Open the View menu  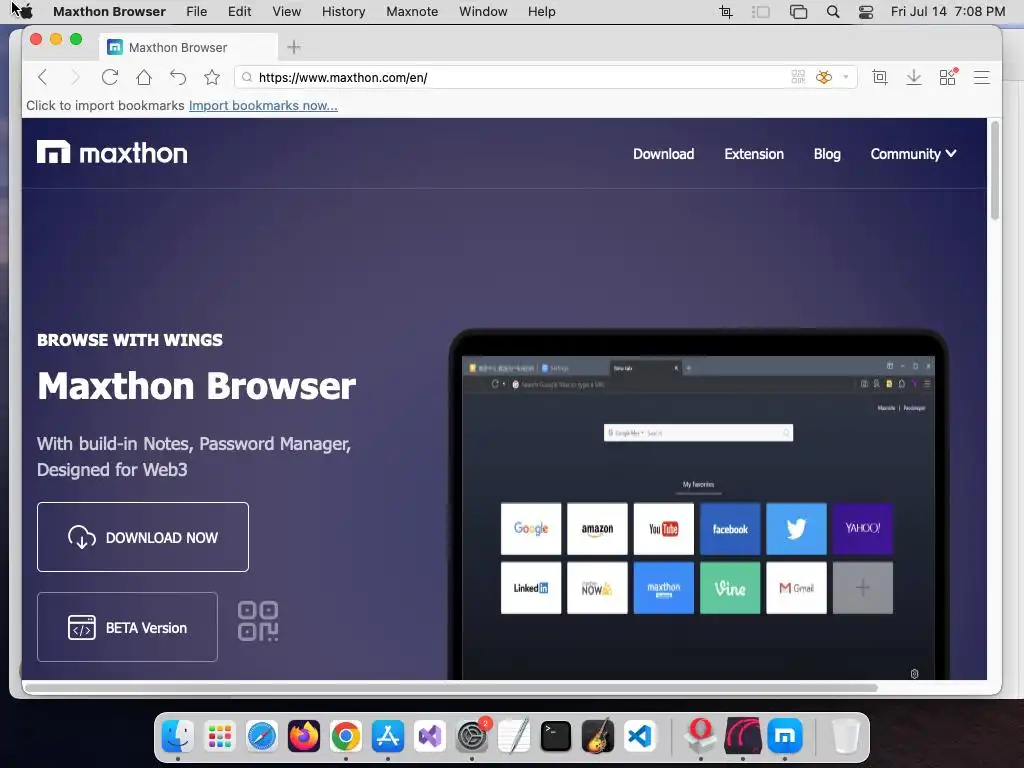287,12
